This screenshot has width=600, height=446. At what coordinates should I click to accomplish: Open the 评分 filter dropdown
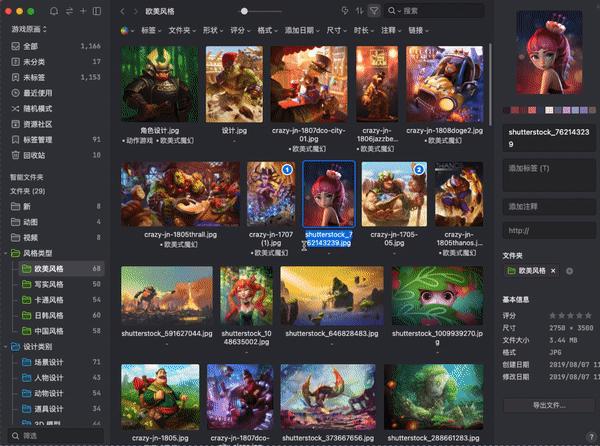(x=240, y=30)
